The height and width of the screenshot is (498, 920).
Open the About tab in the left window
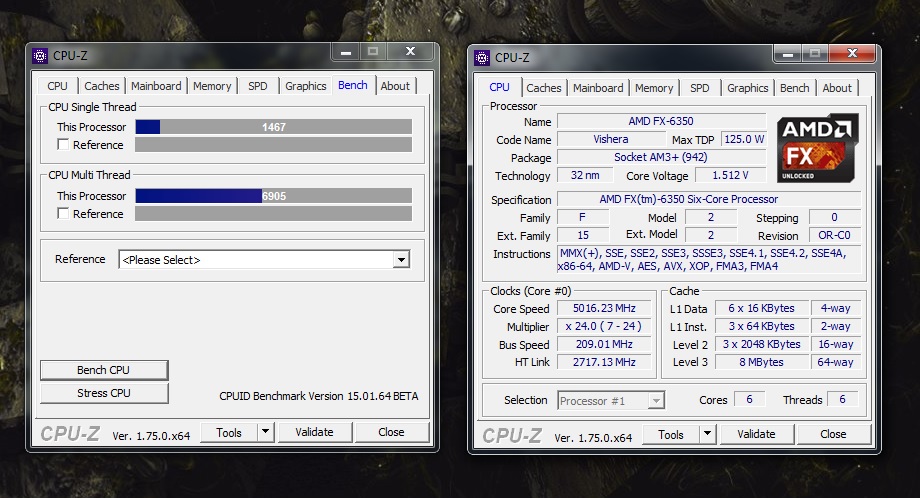point(395,86)
